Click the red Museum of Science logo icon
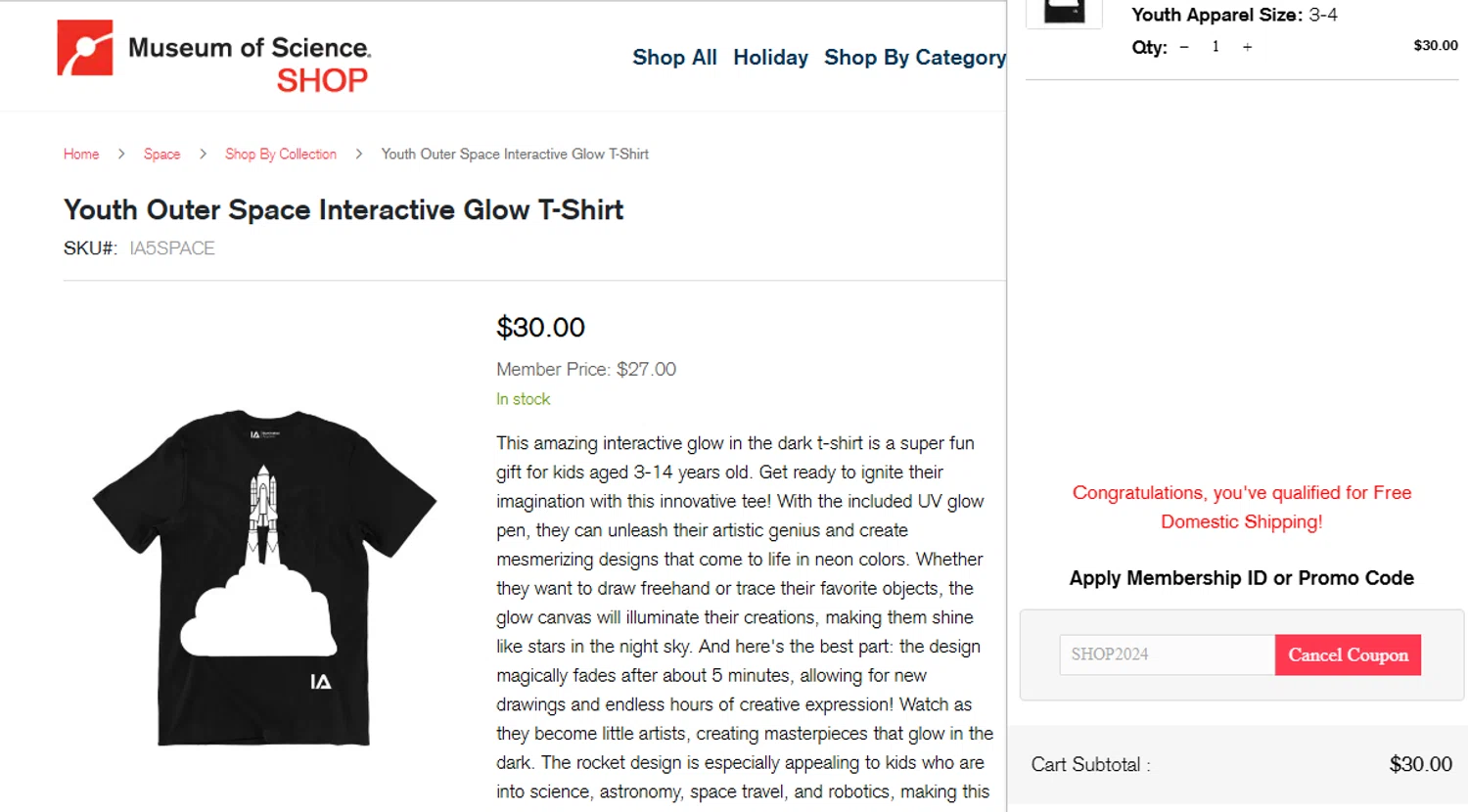This screenshot has width=1468, height=812. (x=85, y=48)
